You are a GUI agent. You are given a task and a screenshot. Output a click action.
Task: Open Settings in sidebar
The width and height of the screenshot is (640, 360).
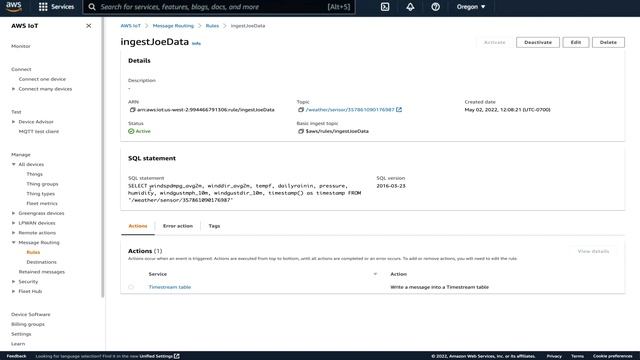point(21,334)
